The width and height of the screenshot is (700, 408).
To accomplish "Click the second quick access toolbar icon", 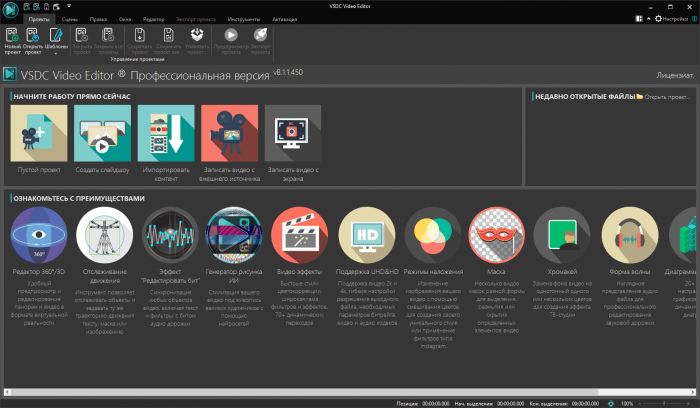I will coord(36,6).
